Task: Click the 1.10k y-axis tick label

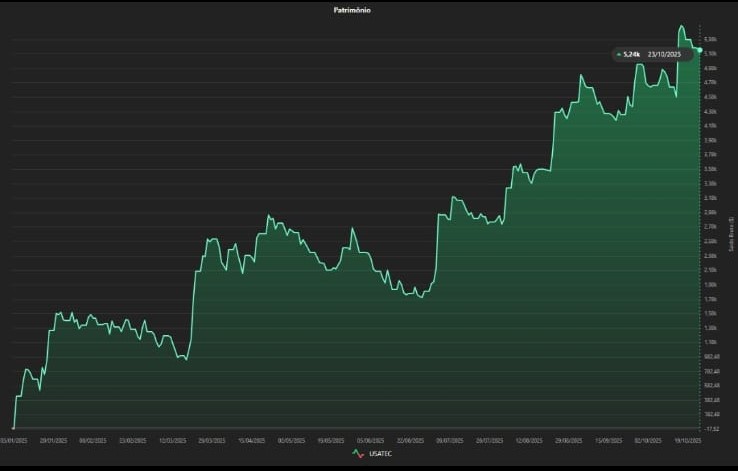Action: click(711, 342)
